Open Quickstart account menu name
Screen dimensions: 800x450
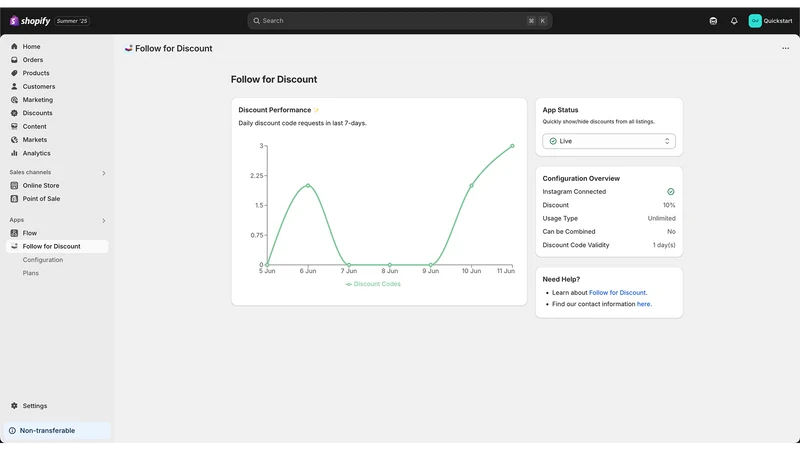coord(778,21)
